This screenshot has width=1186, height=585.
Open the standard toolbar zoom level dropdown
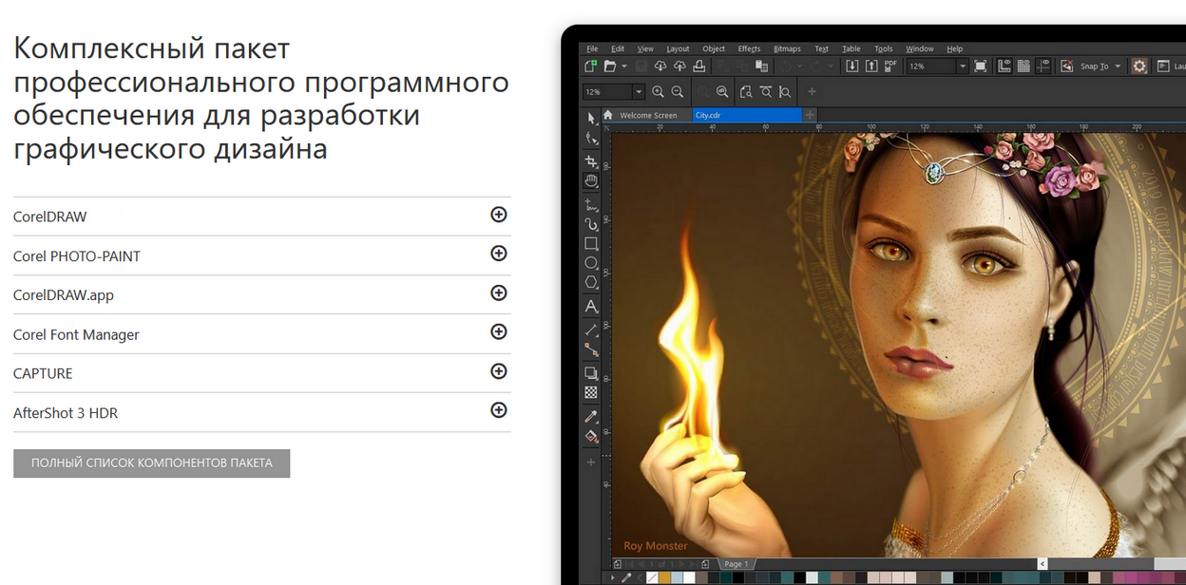pyautogui.click(x=963, y=66)
